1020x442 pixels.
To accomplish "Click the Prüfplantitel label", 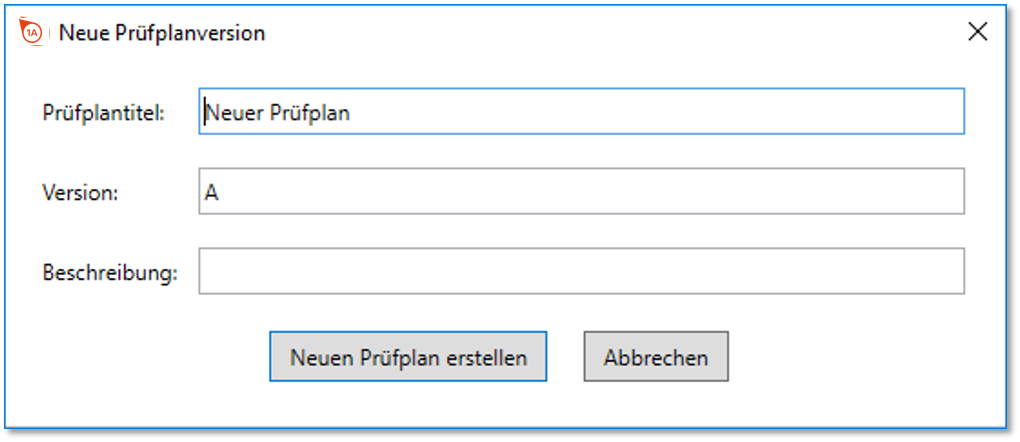I will pos(103,113).
